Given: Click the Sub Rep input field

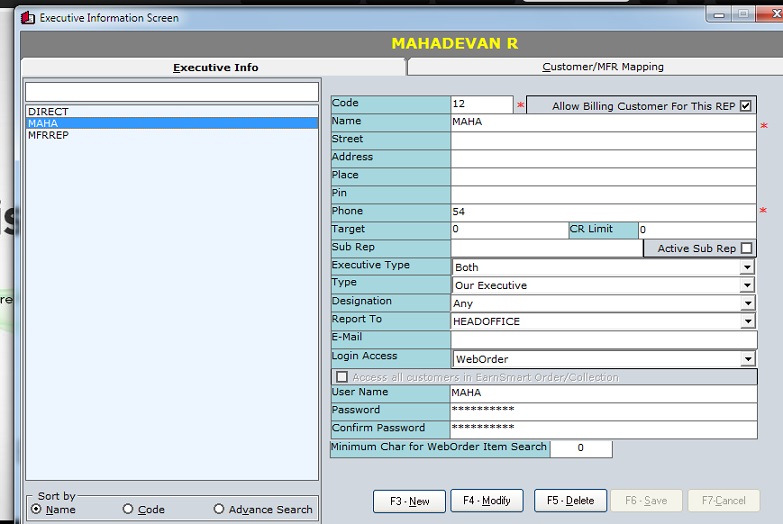Looking at the screenshot, I should pos(546,248).
